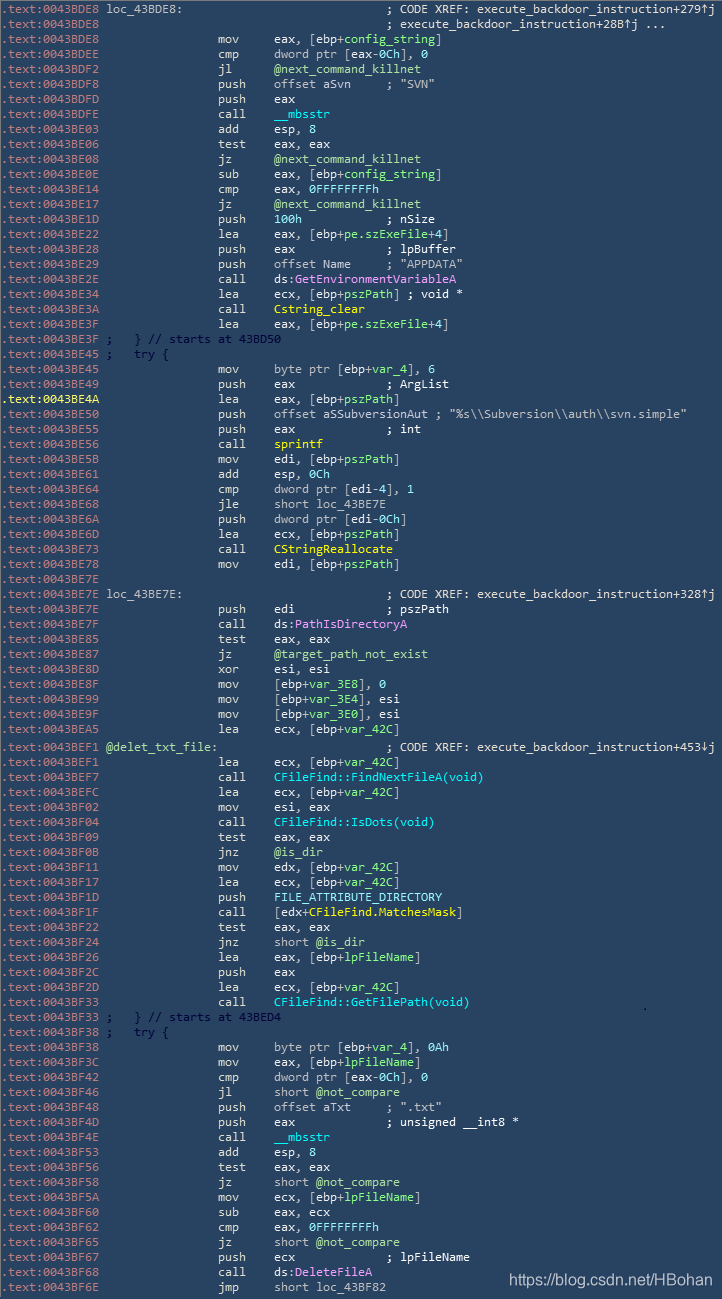Click the [ebp+var_3E8], 0 operand
This screenshot has height=1299, width=722.
tap(330, 684)
